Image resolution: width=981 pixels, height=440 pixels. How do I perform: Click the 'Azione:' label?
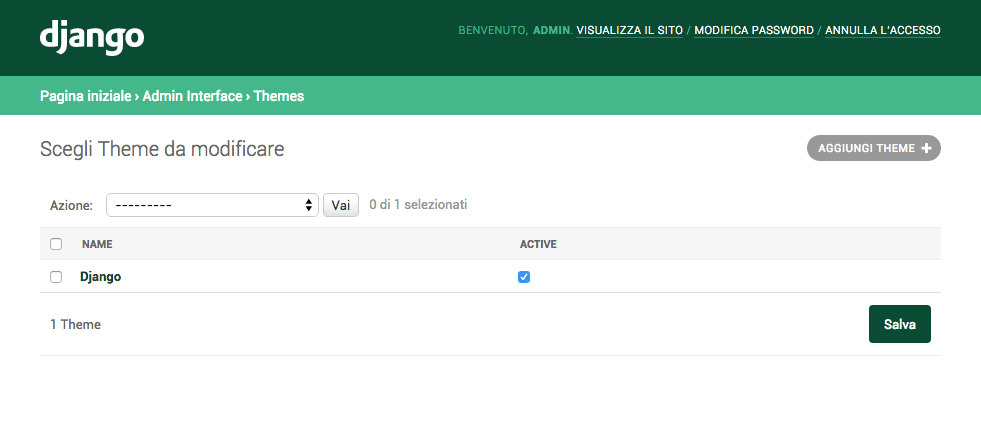(71, 205)
